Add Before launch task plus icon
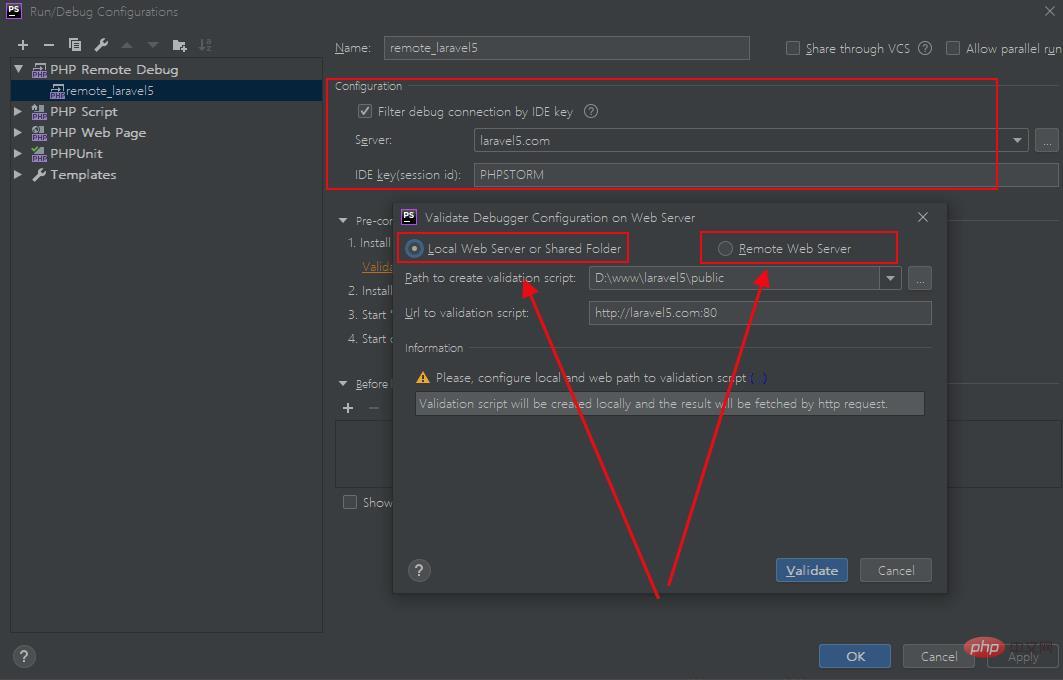The height and width of the screenshot is (680, 1063). [348, 408]
